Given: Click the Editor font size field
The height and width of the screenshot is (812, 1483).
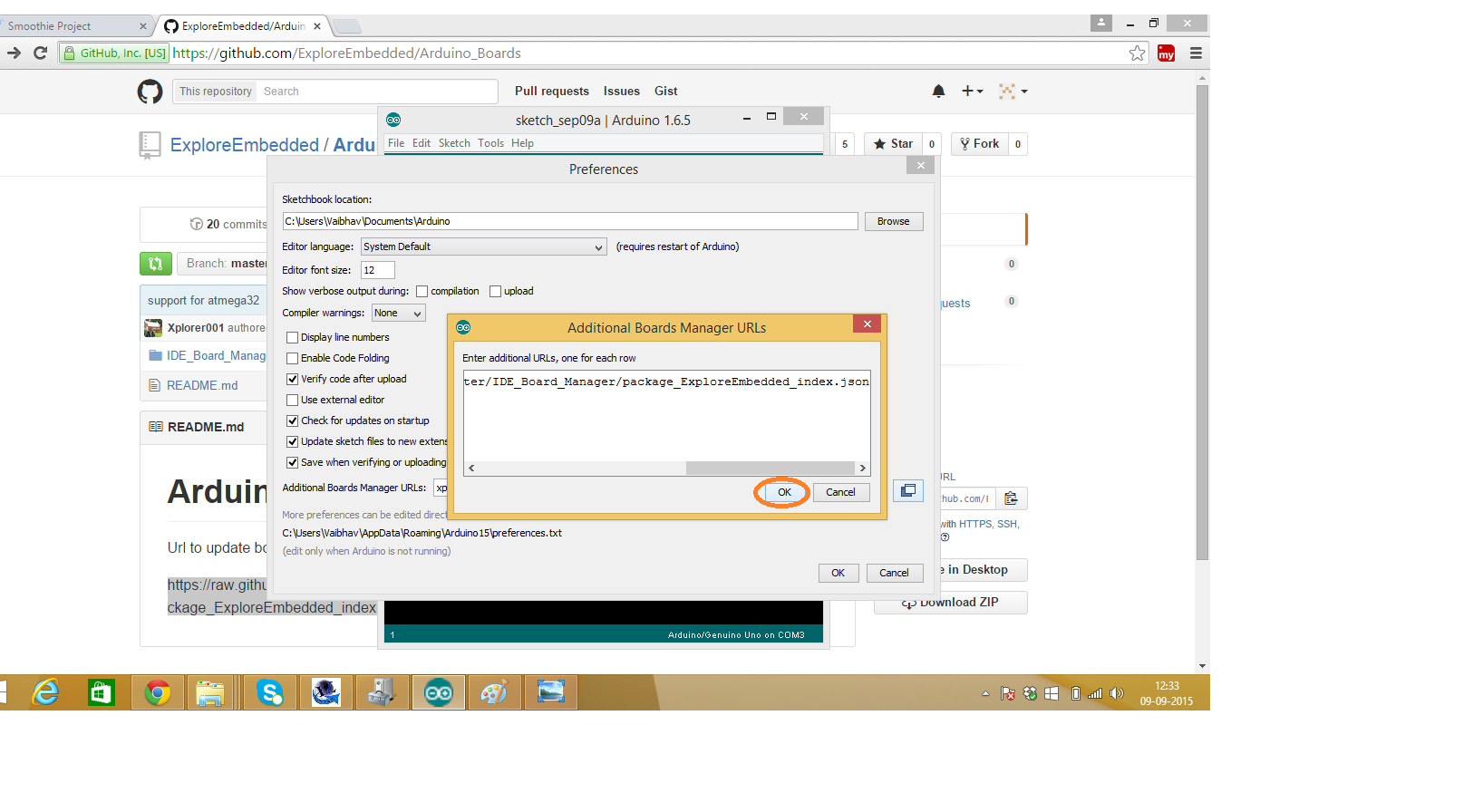Looking at the screenshot, I should pos(377,270).
